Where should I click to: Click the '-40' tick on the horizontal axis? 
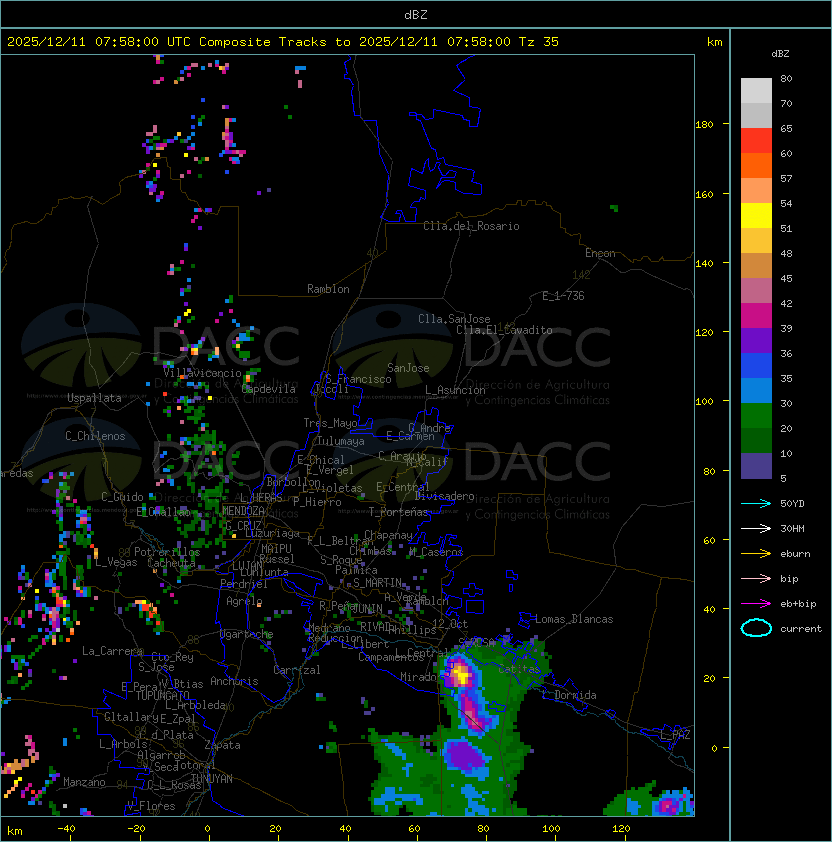pyautogui.click(x=66, y=829)
